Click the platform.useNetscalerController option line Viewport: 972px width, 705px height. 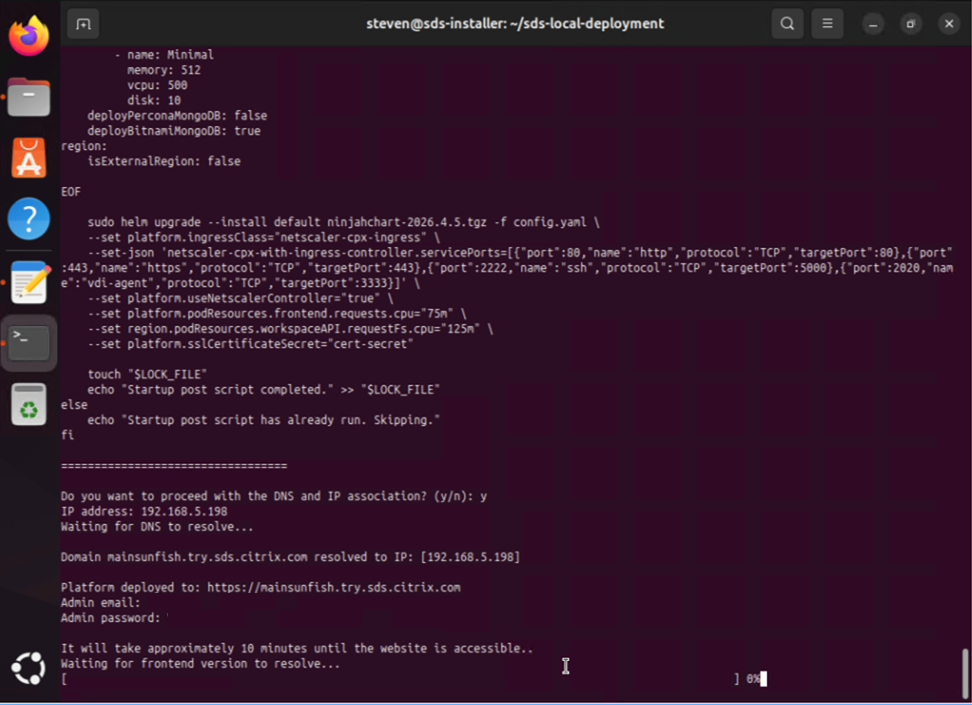point(240,298)
